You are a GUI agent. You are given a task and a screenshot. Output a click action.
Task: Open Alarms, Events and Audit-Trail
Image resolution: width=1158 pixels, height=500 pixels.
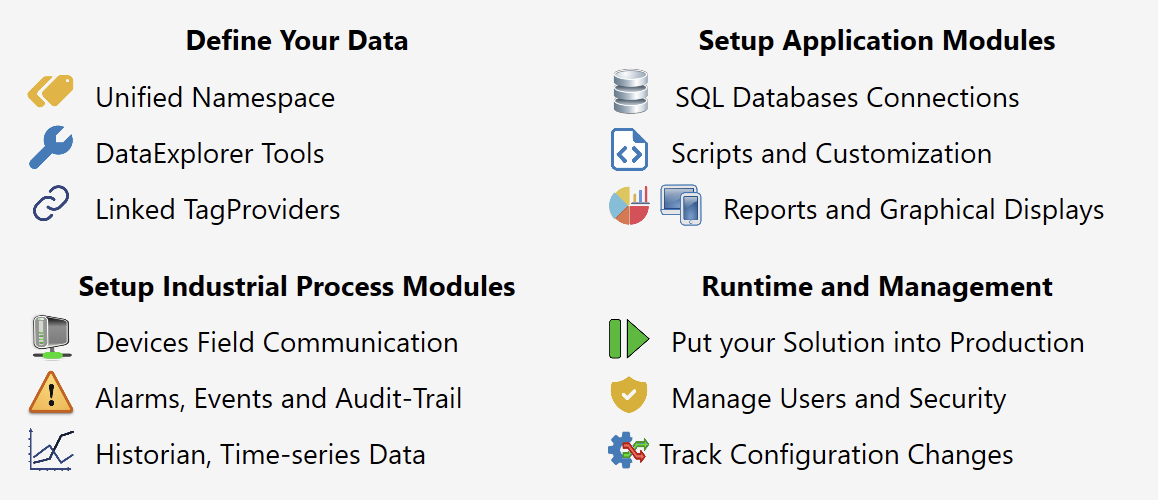(278, 399)
